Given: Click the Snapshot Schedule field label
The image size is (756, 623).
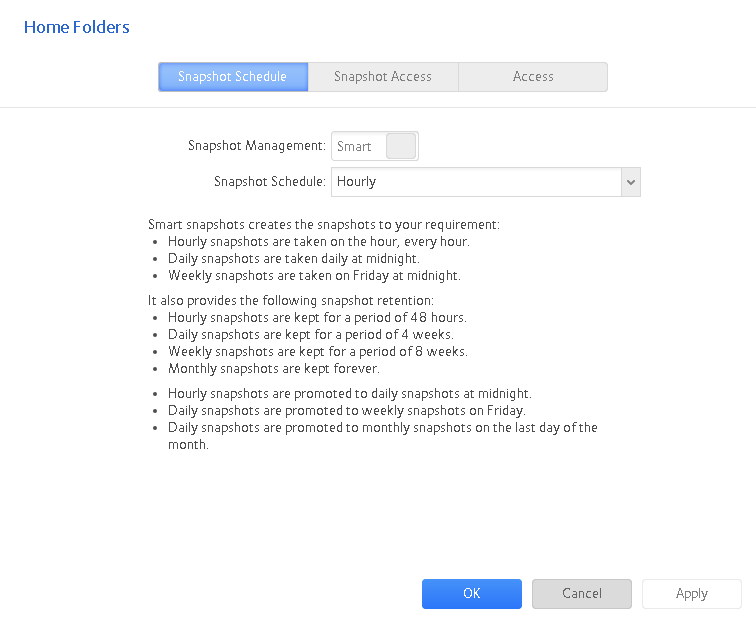Looking at the screenshot, I should pyautogui.click(x=269, y=182).
